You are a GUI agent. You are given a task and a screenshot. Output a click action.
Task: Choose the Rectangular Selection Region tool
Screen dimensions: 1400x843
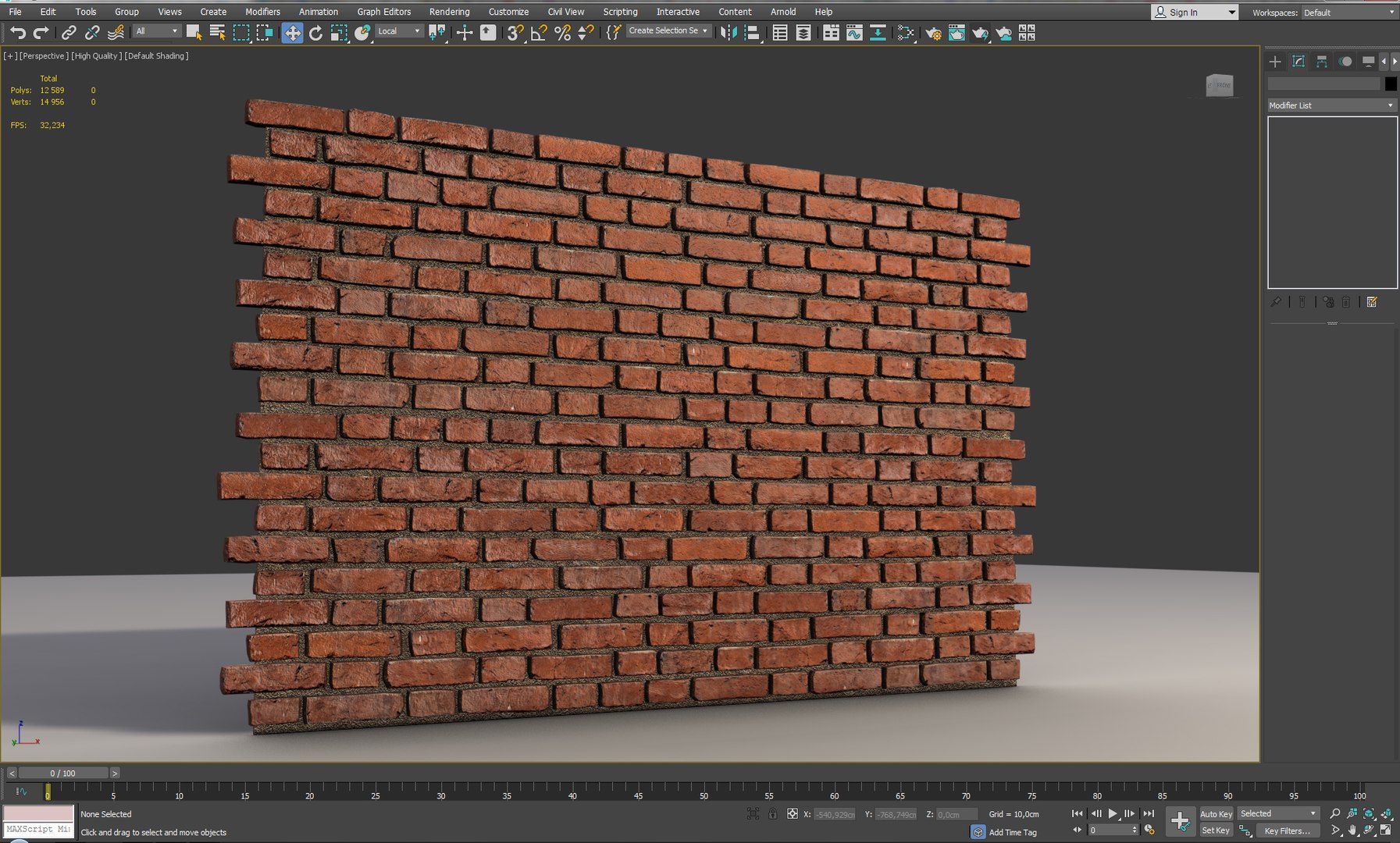point(241,32)
